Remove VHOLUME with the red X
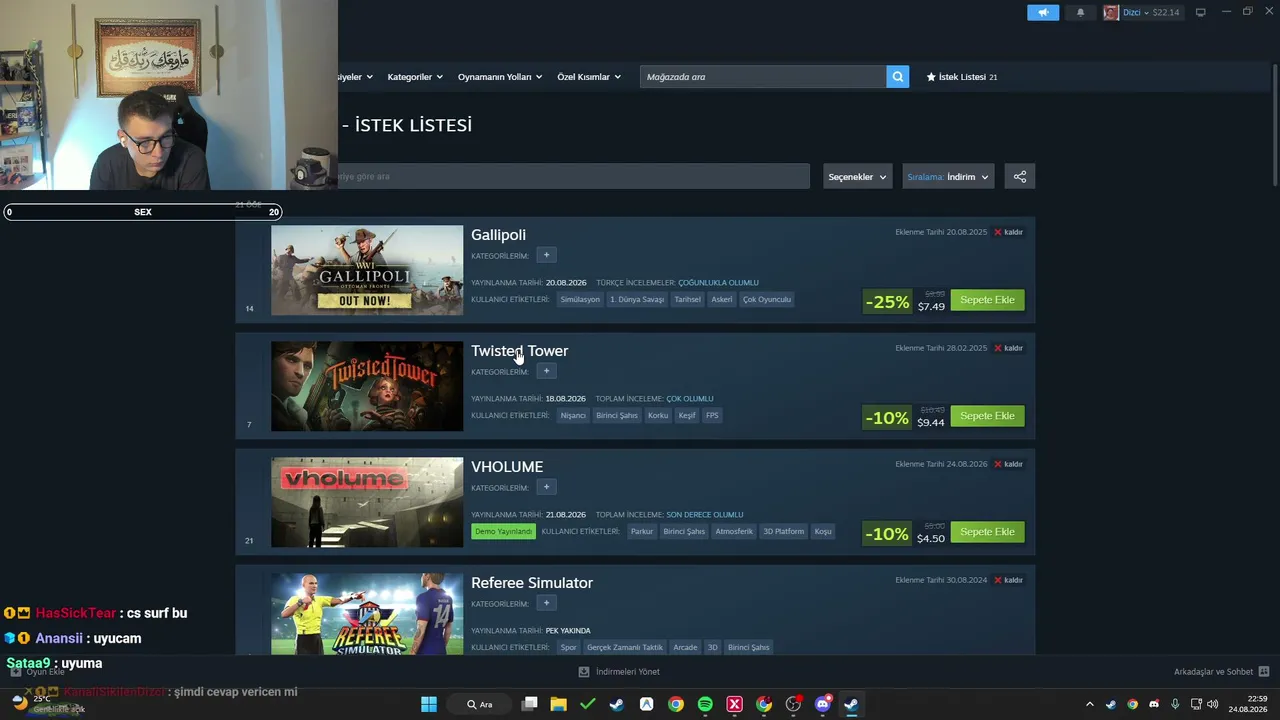This screenshot has height=720, width=1280. pos(998,464)
